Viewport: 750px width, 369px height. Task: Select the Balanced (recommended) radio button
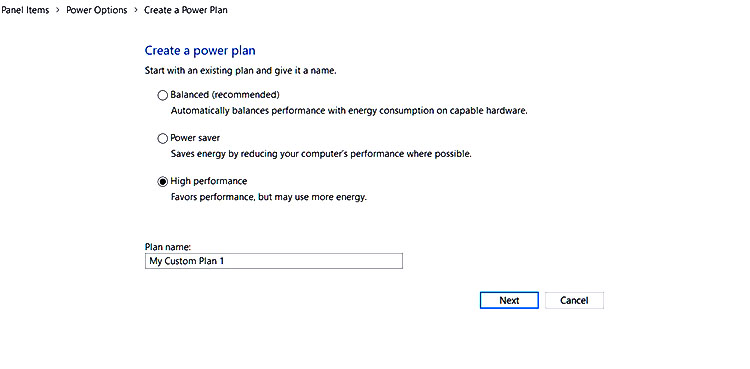[x=163, y=95]
